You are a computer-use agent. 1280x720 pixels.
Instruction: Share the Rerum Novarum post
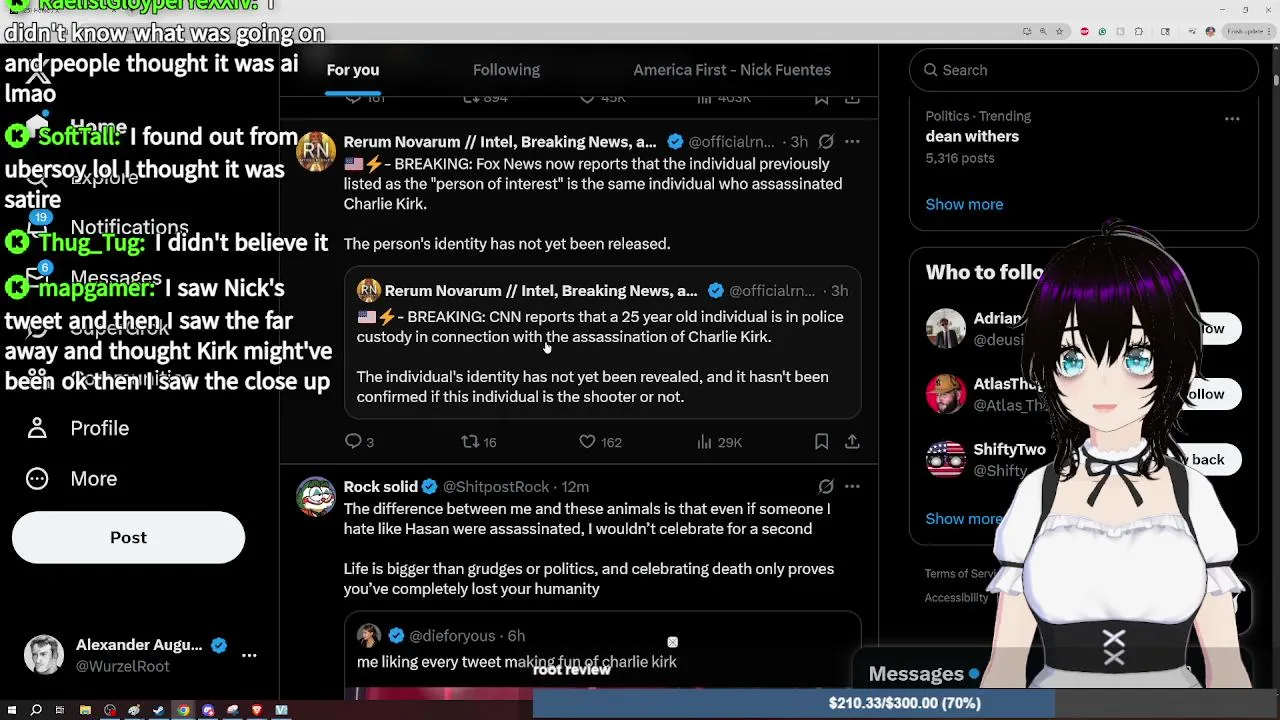852,442
